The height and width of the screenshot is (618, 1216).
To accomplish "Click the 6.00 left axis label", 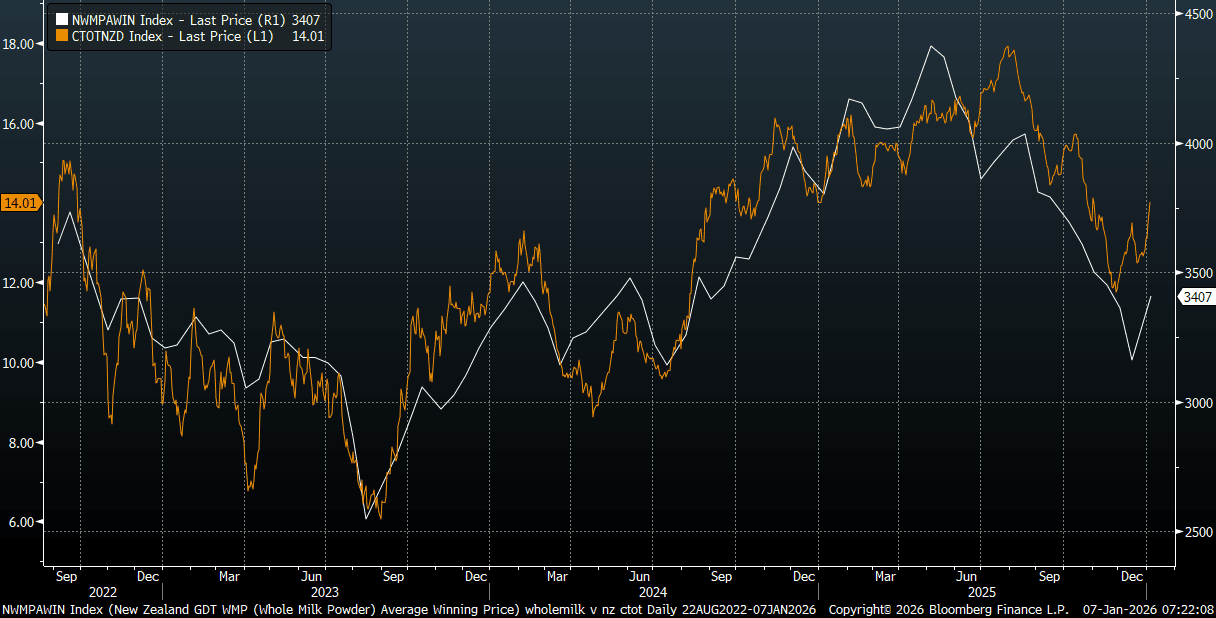I will (x=24, y=522).
